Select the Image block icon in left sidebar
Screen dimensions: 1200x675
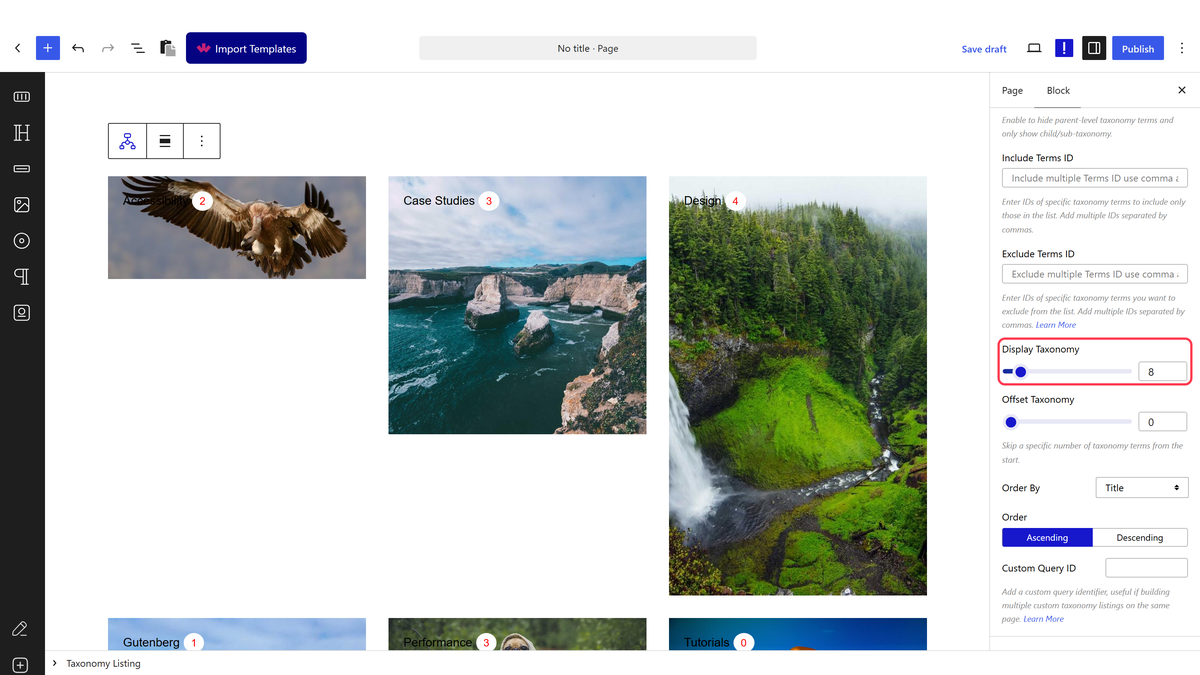(x=22, y=205)
